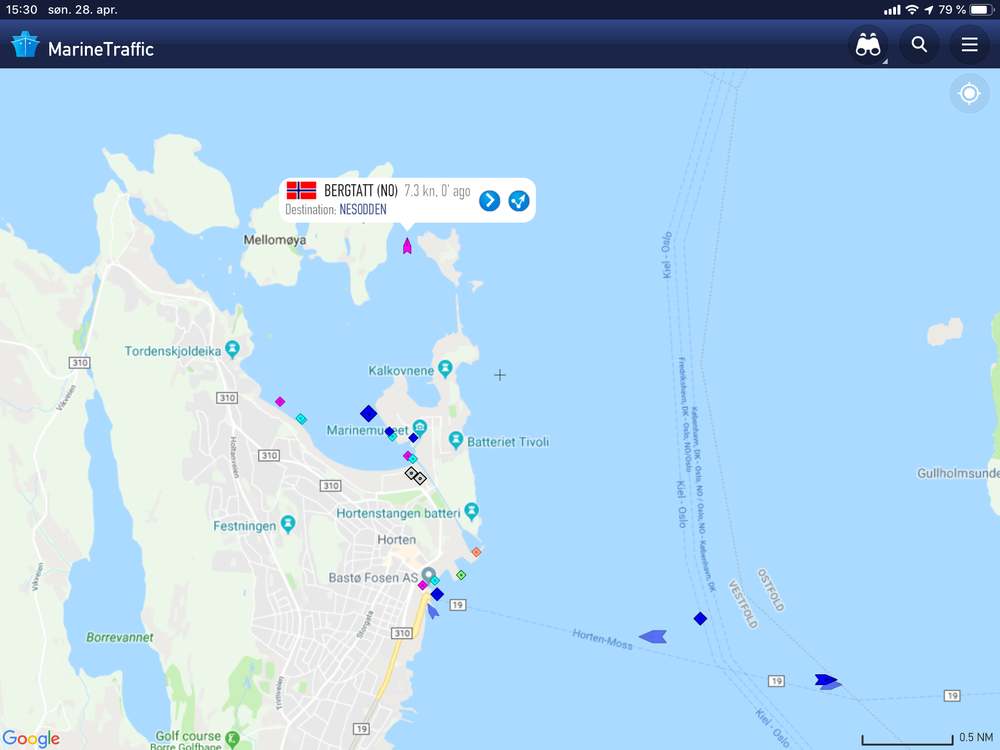
Task: Select blue ferry heading west on Horten-Moss
Action: [653, 636]
